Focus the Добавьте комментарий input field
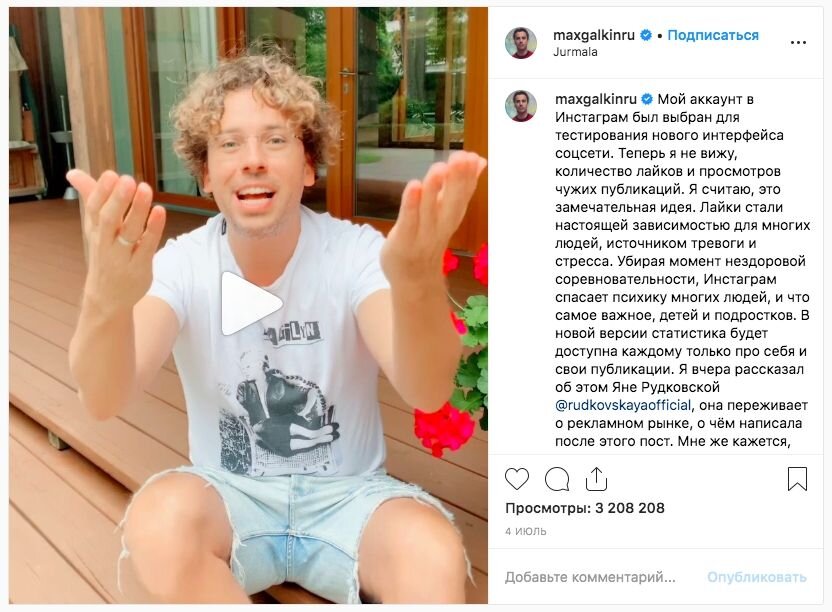This screenshot has height=612, width=832. tap(590, 577)
